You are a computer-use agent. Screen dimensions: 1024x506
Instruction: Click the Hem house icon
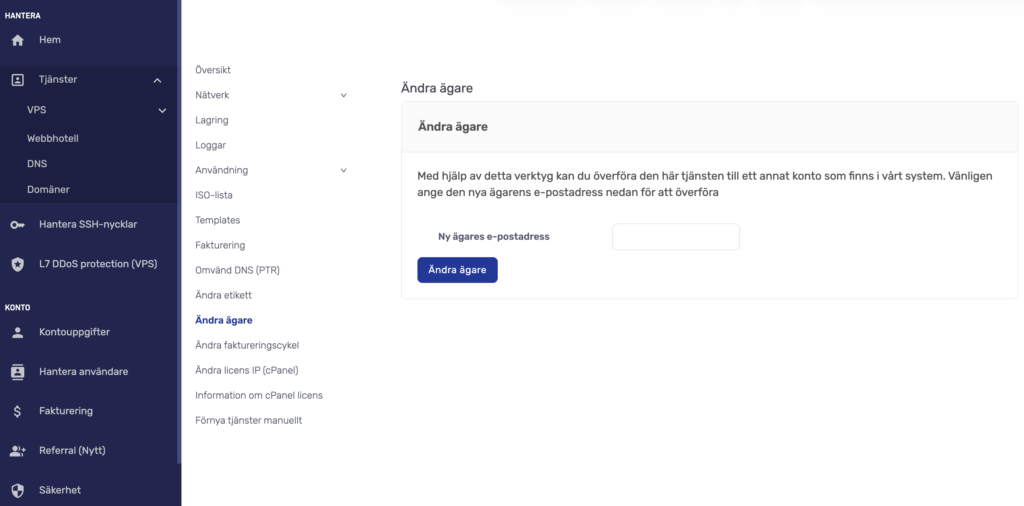(x=17, y=40)
